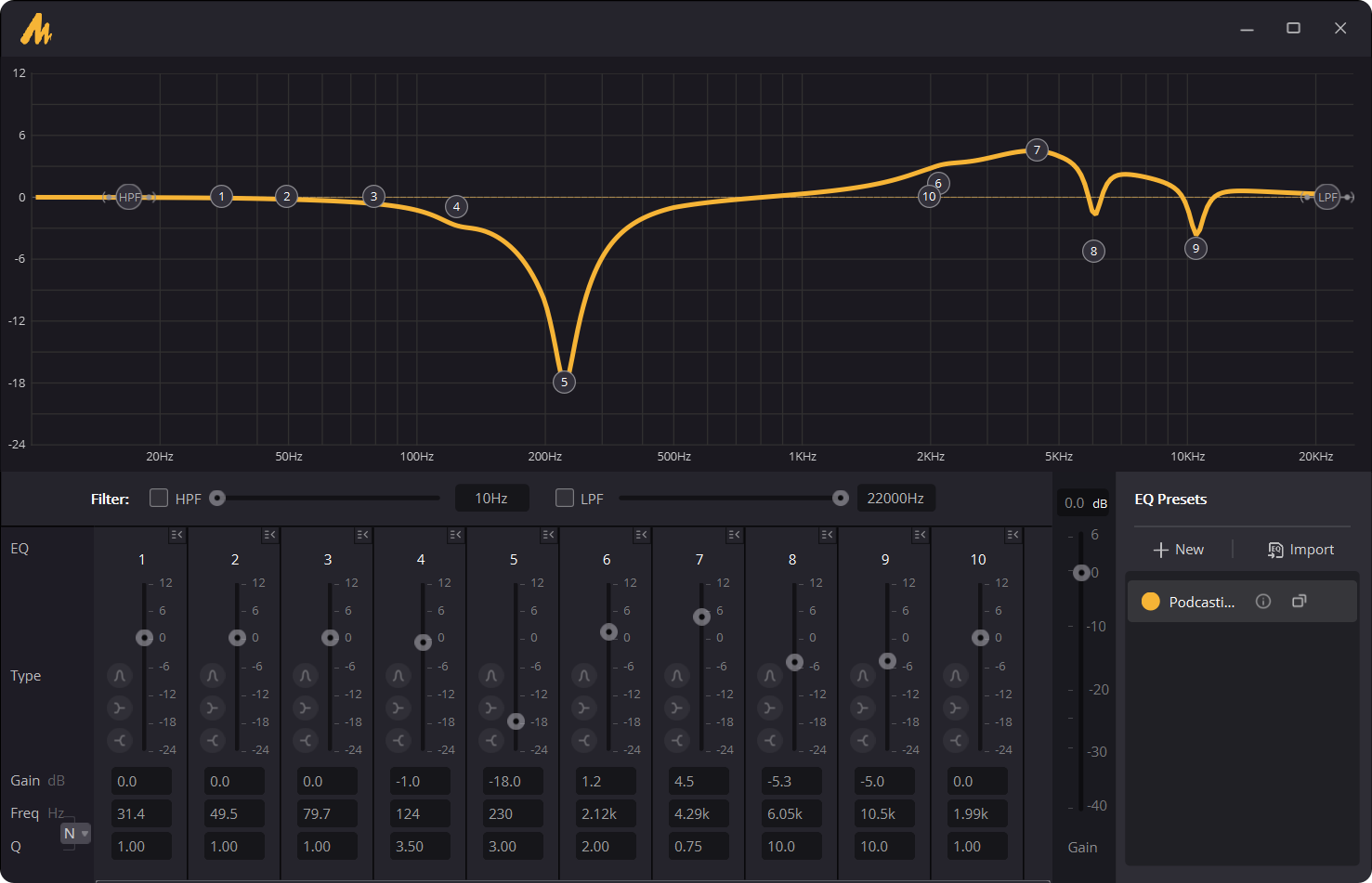The width and height of the screenshot is (1372, 883).
Task: Collapse band 1 using its top-right icon
Action: (176, 535)
